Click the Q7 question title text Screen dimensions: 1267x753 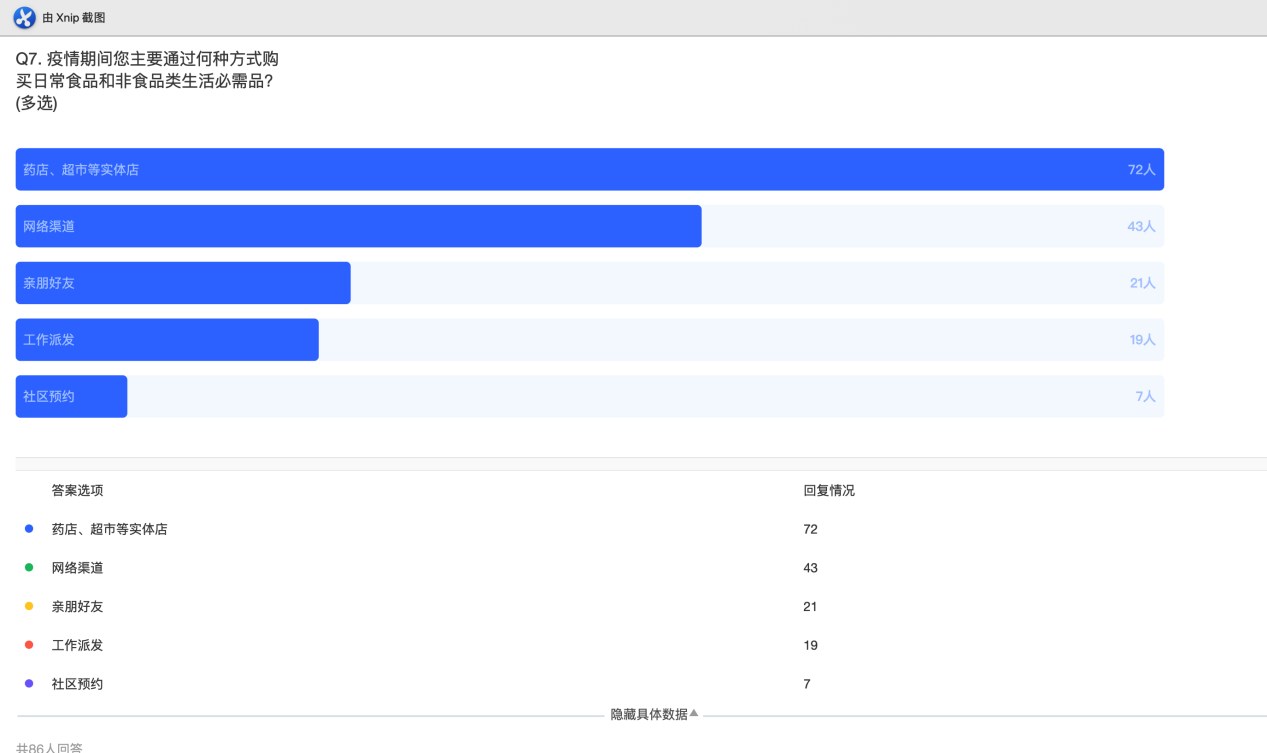[147, 81]
